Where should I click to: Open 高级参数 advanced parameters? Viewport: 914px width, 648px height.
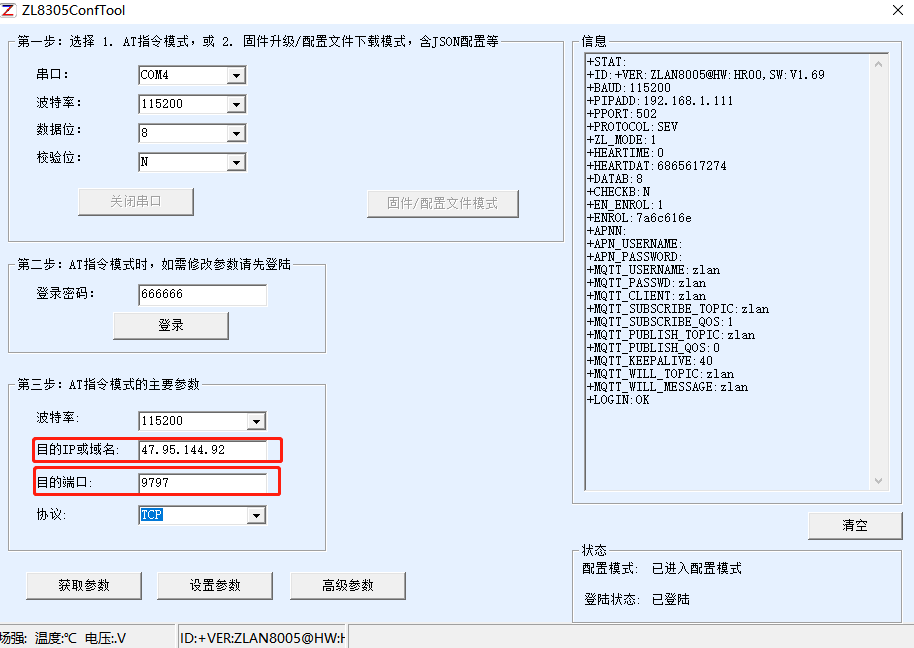coord(347,585)
